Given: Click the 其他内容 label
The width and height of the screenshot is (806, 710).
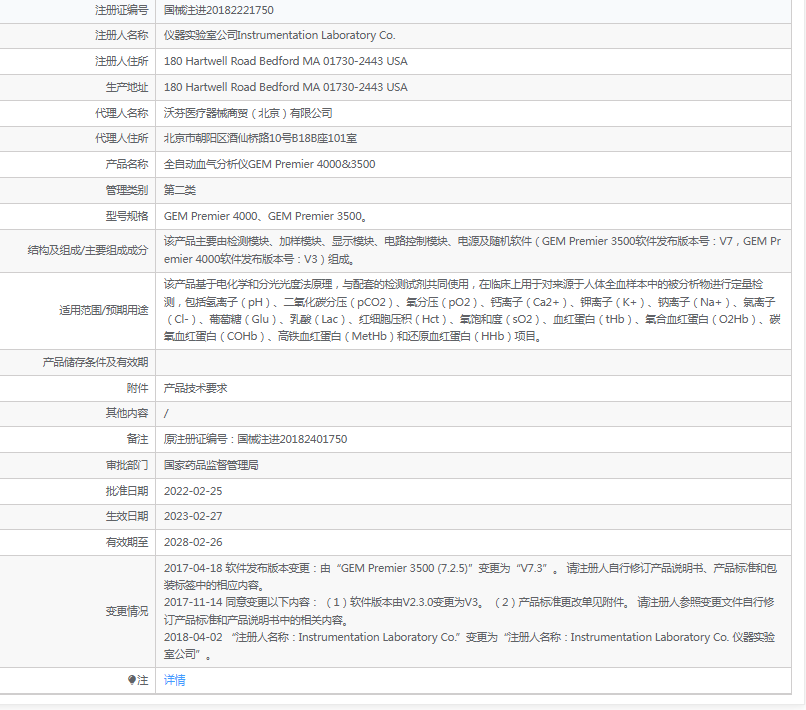Looking at the screenshot, I should (127, 413).
